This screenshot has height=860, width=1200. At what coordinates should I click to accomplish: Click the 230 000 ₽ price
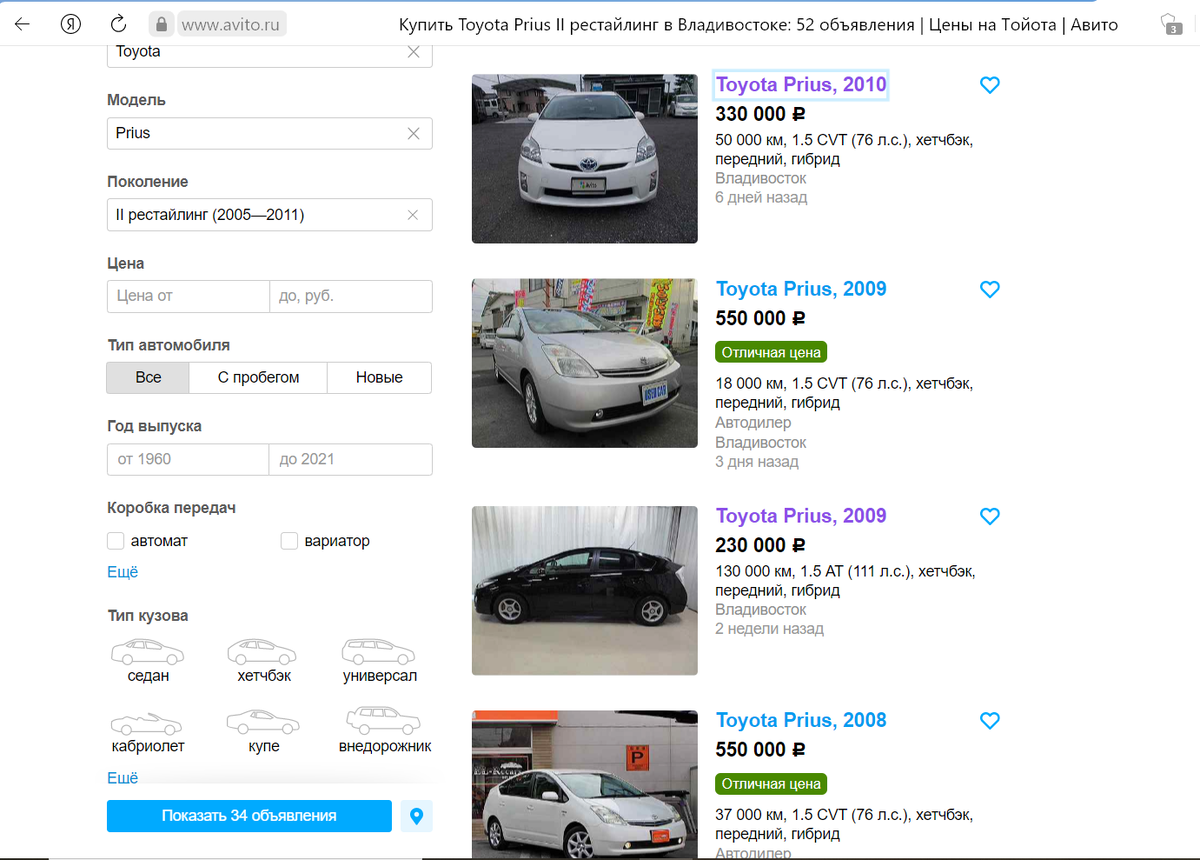click(x=760, y=545)
